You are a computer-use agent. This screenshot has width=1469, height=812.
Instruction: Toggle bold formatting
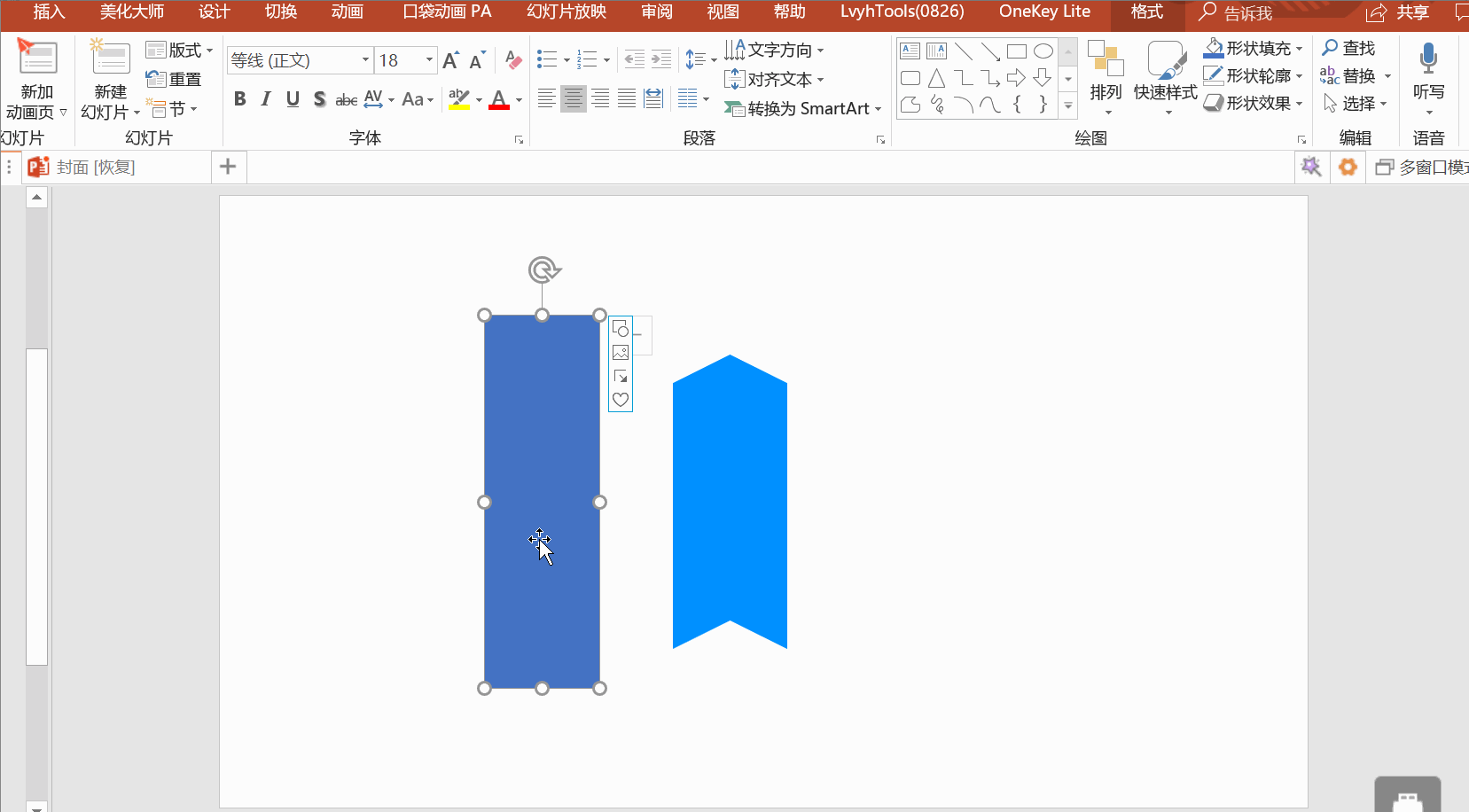click(239, 98)
